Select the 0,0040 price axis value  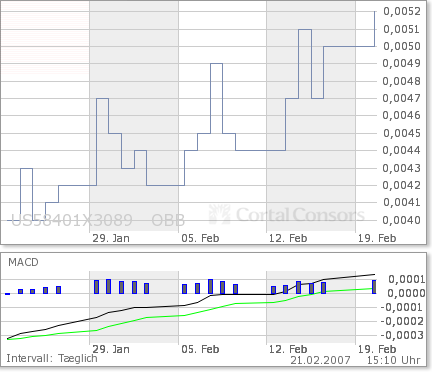pos(402,220)
